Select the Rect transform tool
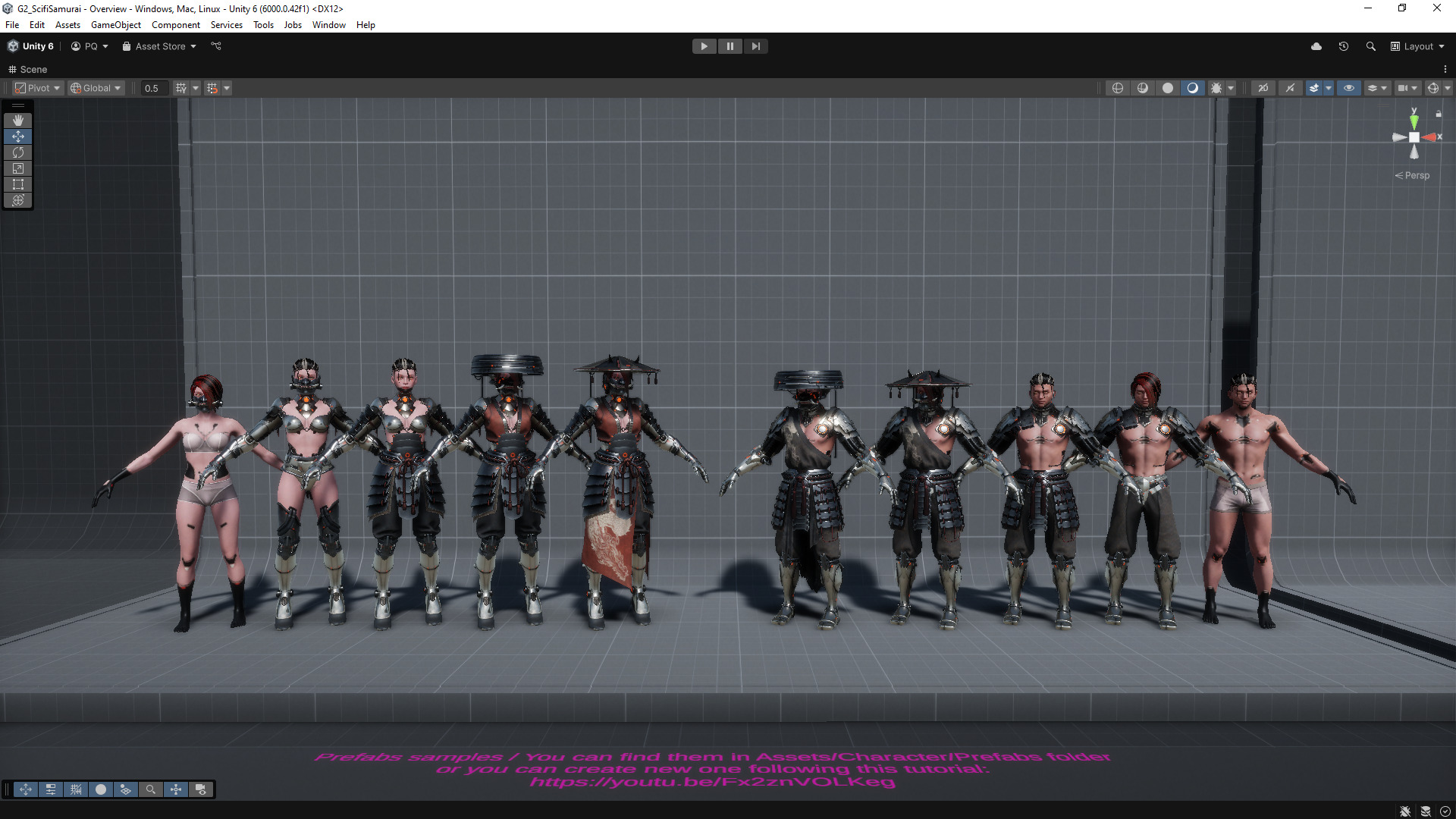The width and height of the screenshot is (1456, 819). pos(18,184)
